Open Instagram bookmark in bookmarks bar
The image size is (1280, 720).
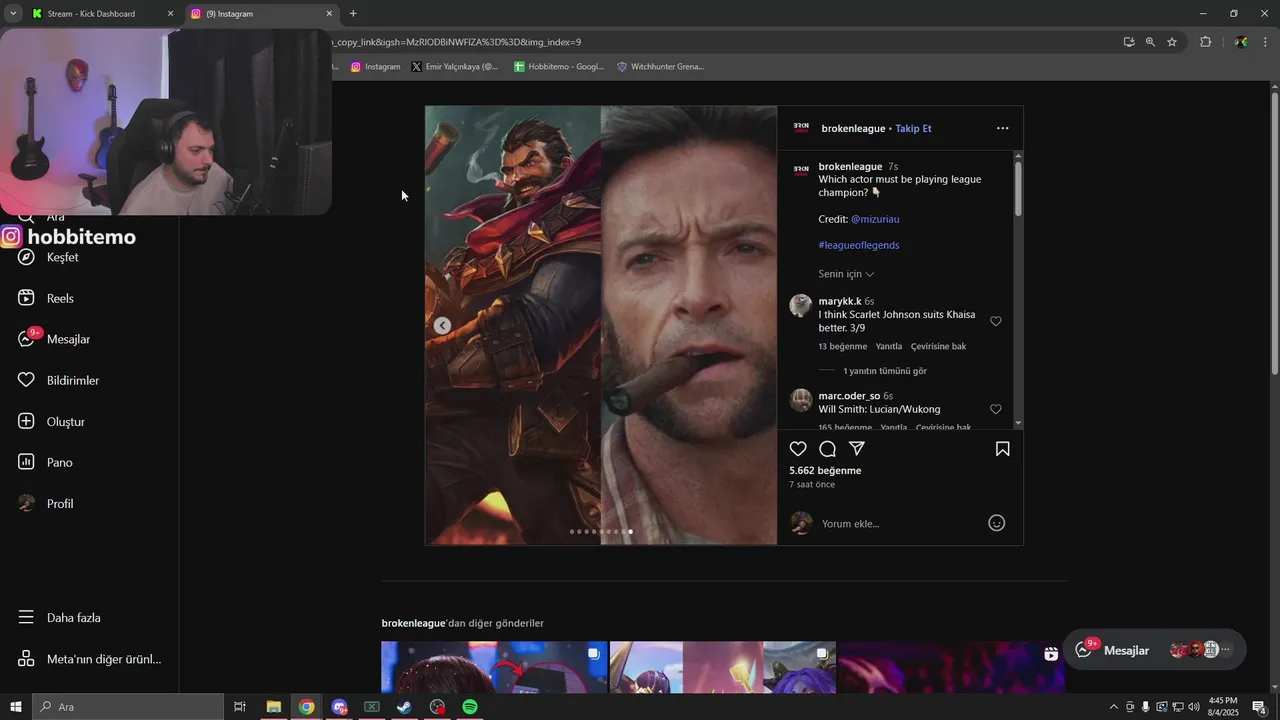click(375, 67)
